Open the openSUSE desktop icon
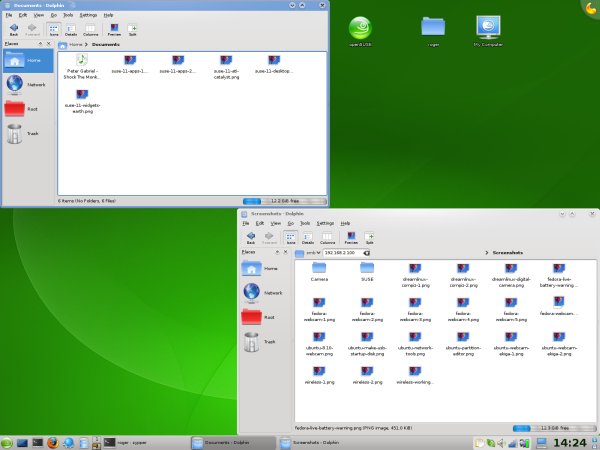Viewport: 600px width, 450px height. [x=362, y=30]
